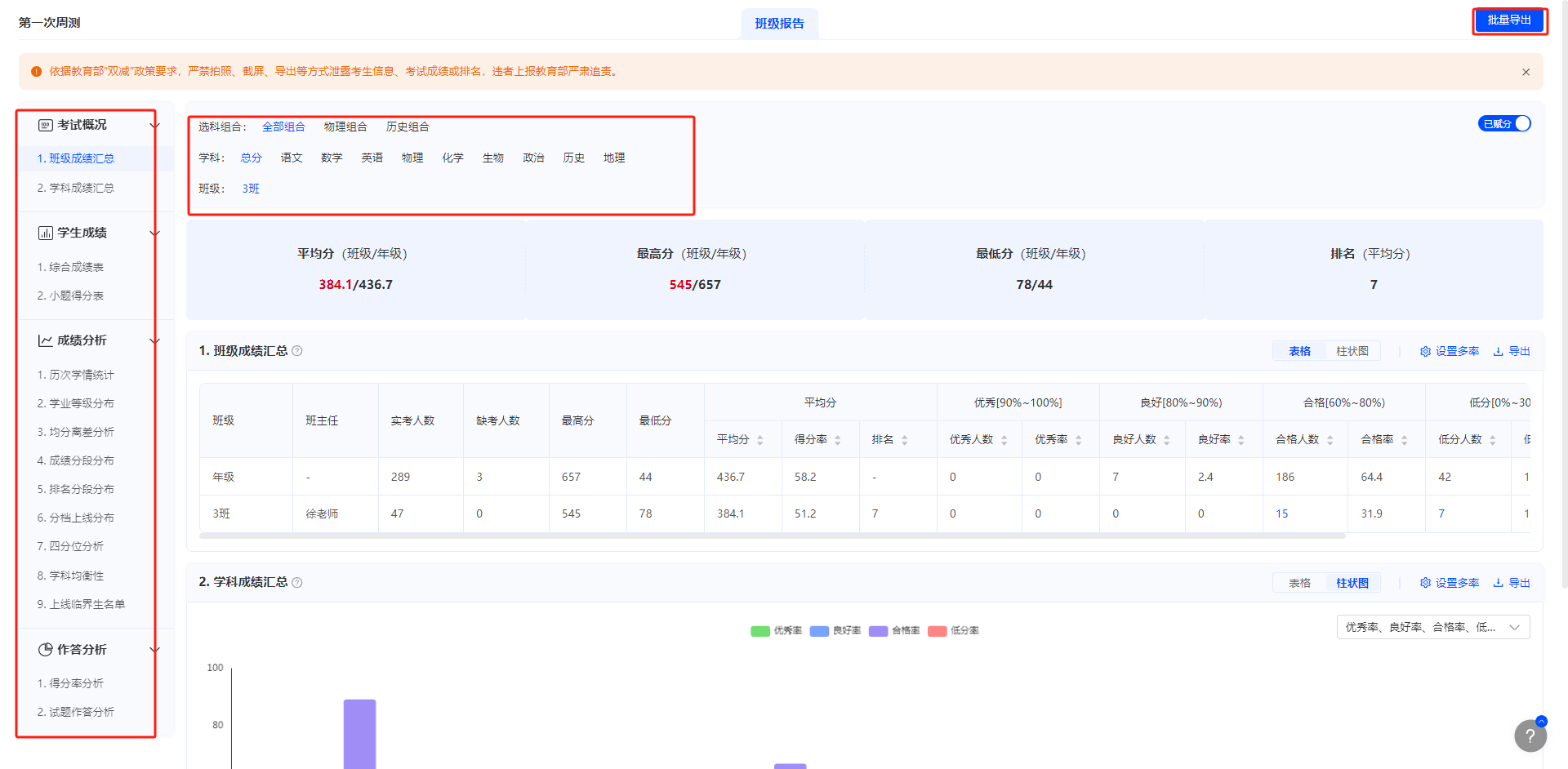The width and height of the screenshot is (1568, 769).
Task: Filter by 语文 subject
Action: [292, 158]
